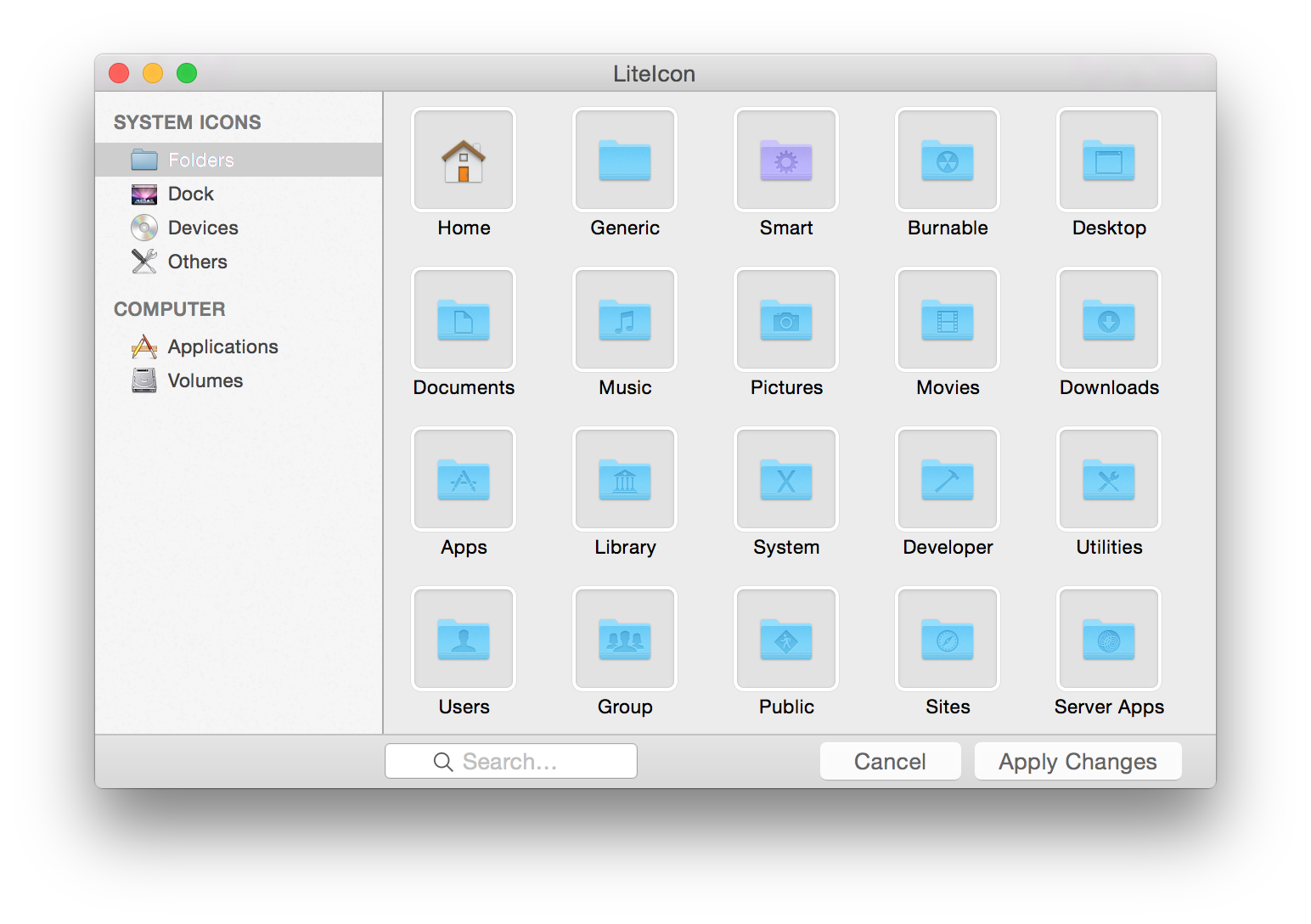This screenshot has width=1311, height=924.
Task: Close the LiteIcon window with red button
Action: pyautogui.click(x=119, y=73)
